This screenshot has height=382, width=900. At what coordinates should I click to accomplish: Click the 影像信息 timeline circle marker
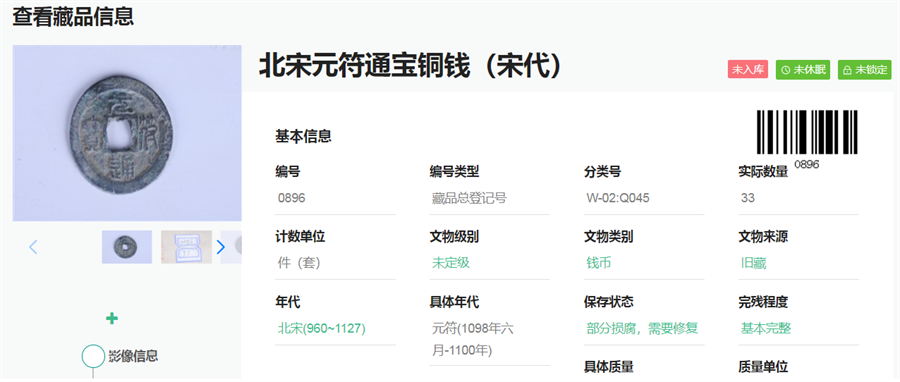[93, 356]
